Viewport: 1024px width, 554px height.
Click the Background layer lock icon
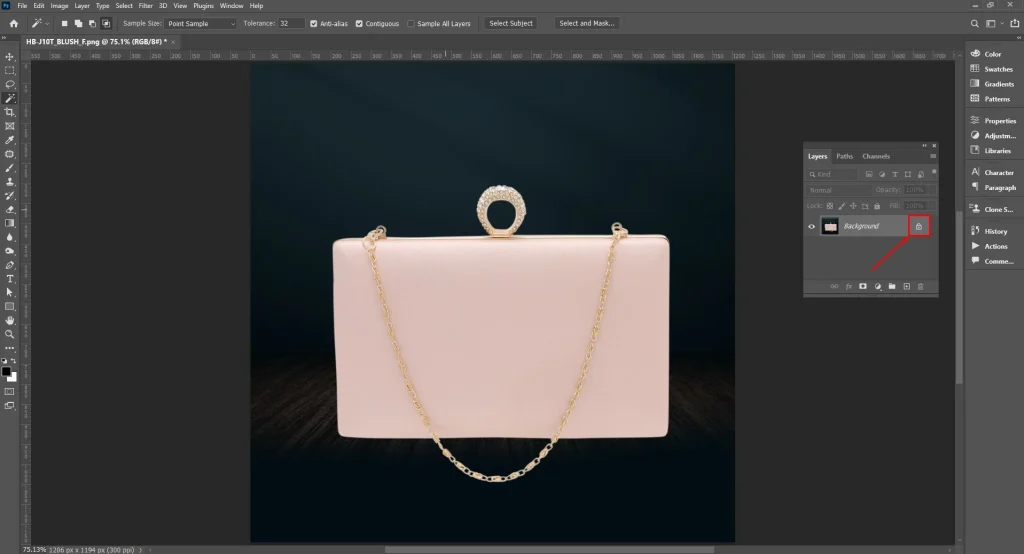pyautogui.click(x=918, y=226)
